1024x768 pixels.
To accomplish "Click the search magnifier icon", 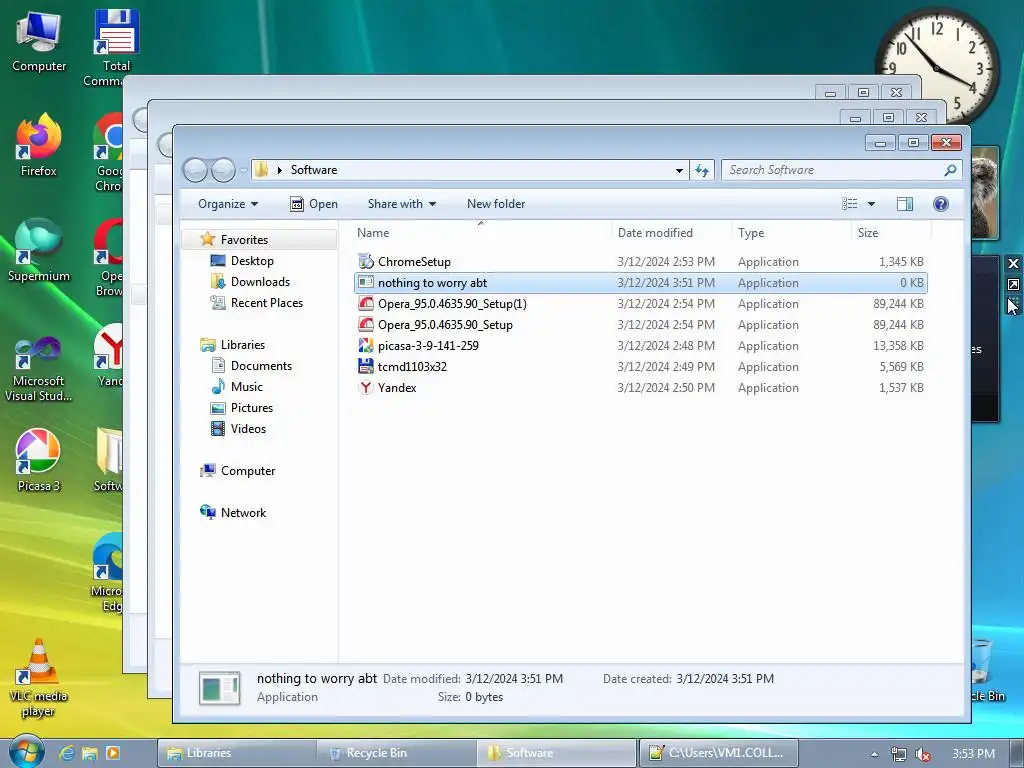I will coord(950,170).
